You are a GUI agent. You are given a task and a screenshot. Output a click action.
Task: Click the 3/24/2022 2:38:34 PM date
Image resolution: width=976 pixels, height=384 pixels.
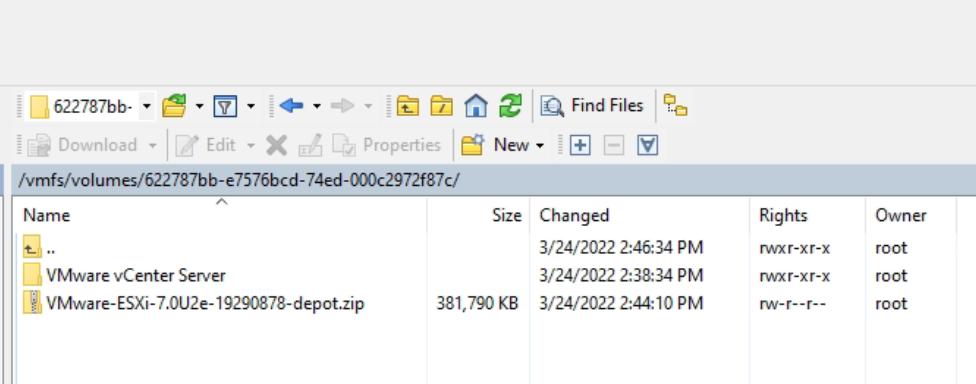(x=621, y=275)
